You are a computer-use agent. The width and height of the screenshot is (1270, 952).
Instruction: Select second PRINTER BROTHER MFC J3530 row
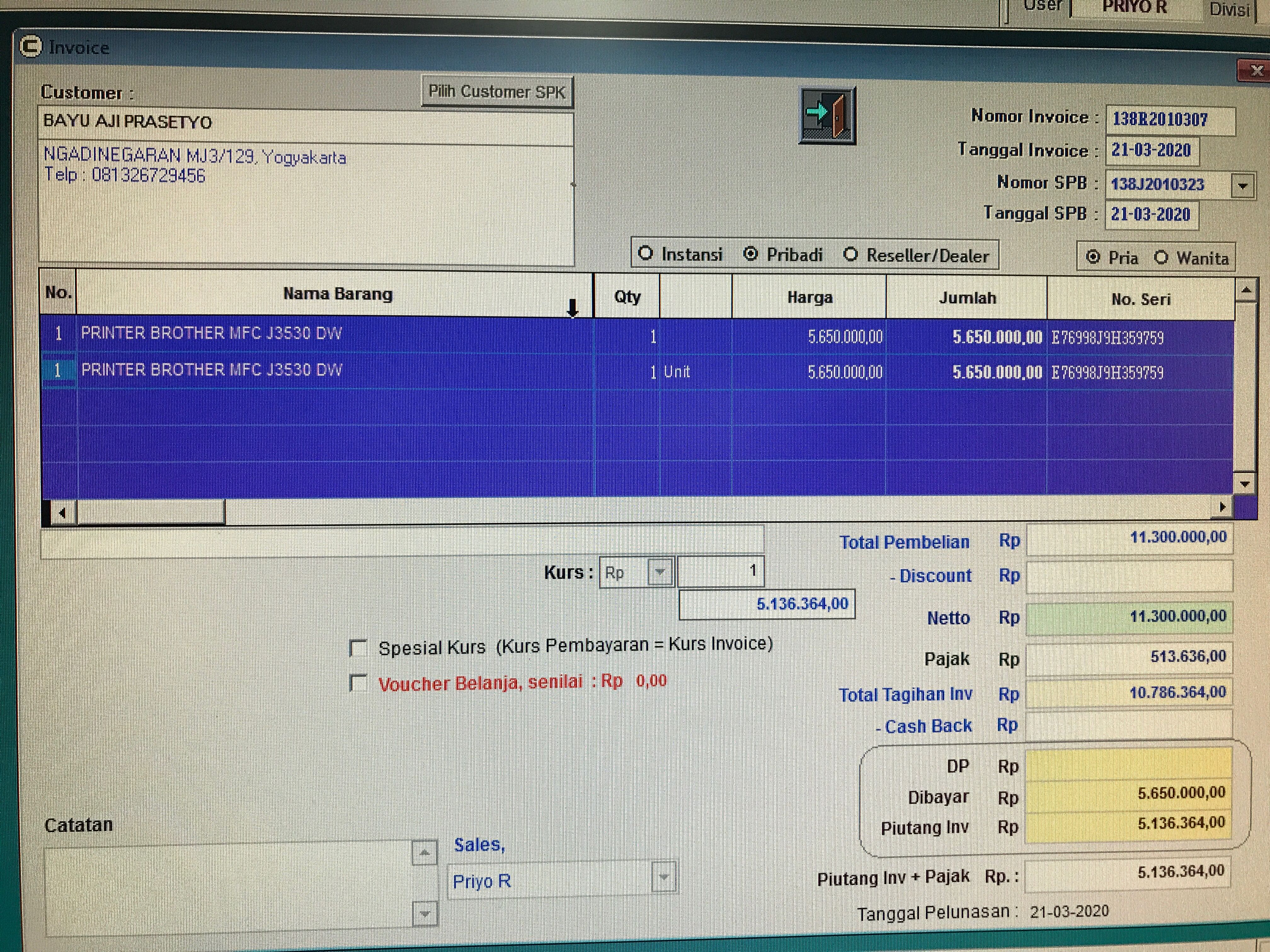[x=211, y=370]
